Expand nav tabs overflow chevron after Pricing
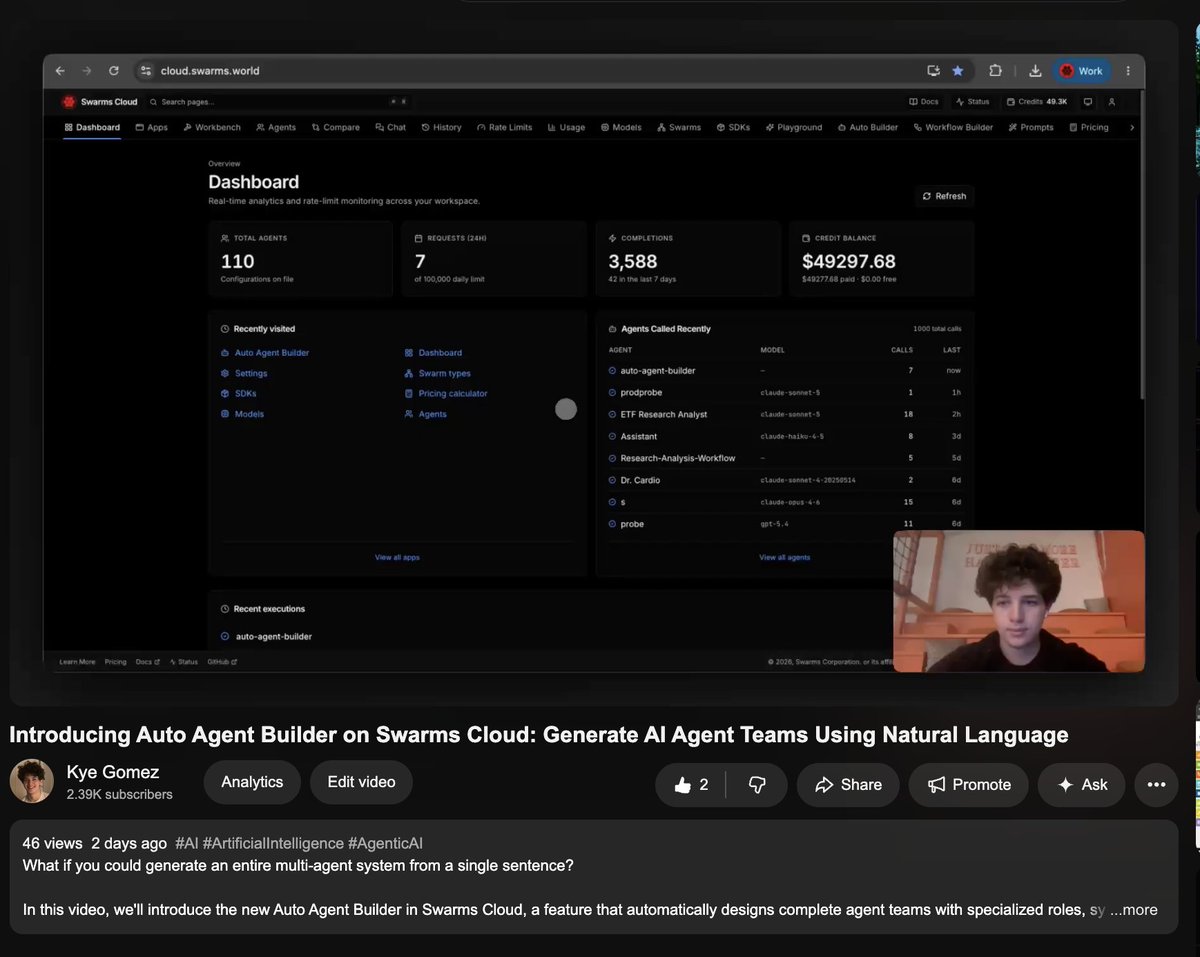Screen dimensions: 1200x957 (1131, 127)
